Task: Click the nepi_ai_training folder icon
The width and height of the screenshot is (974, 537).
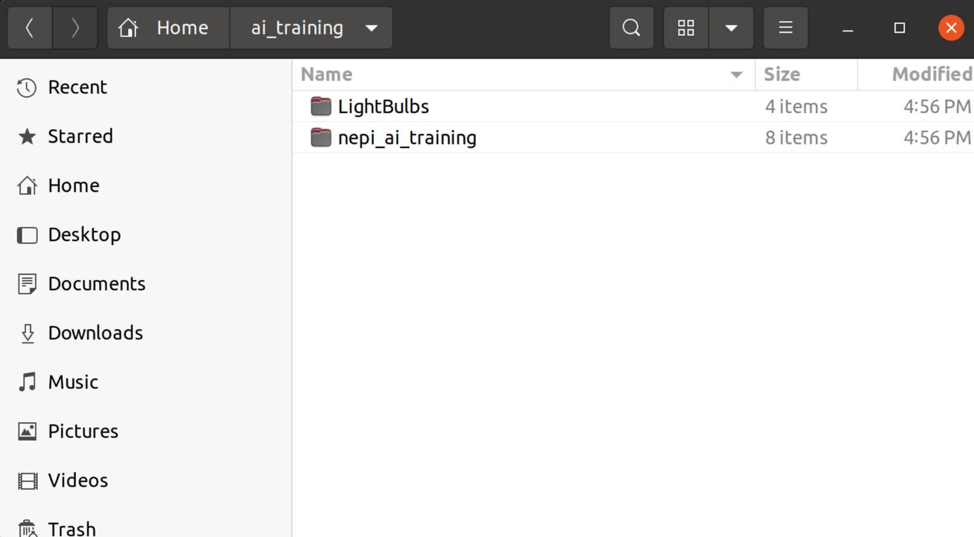Action: pyautogui.click(x=321, y=137)
